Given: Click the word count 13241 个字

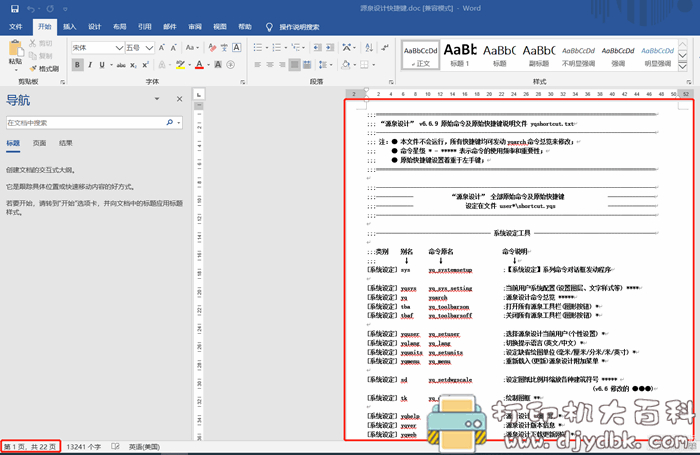Looking at the screenshot, I should coord(83,447).
